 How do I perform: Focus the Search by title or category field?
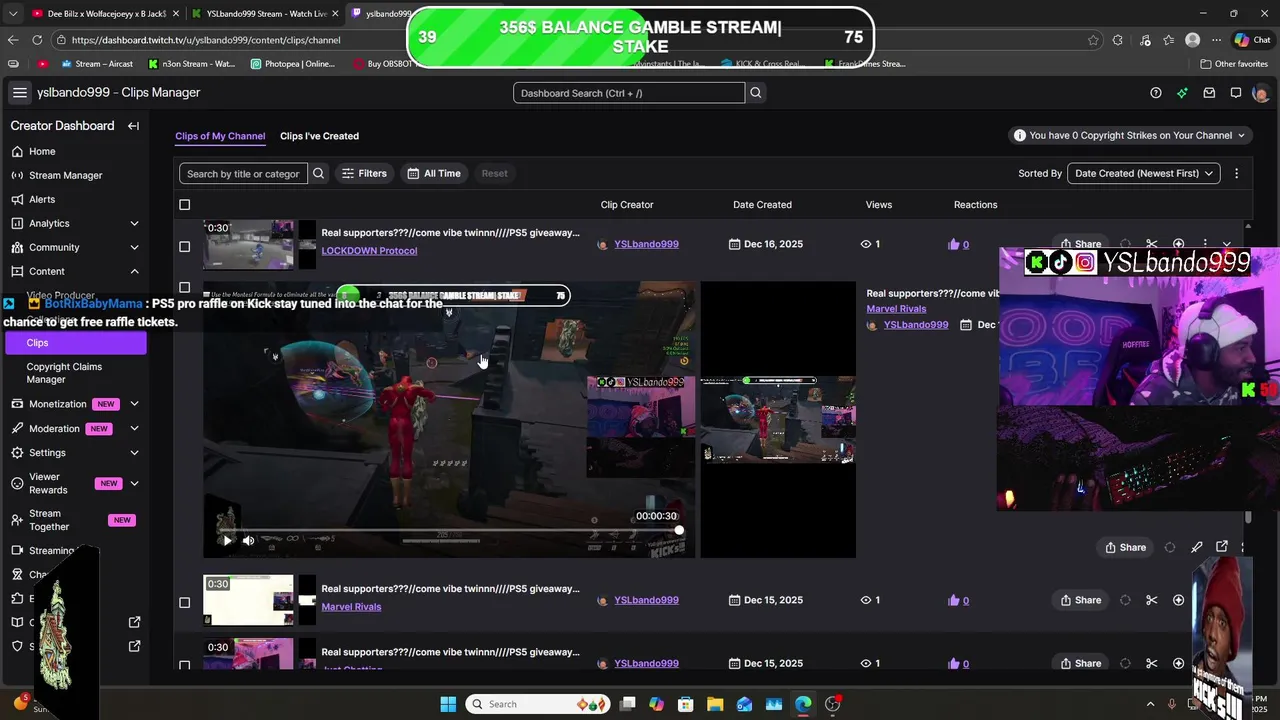[x=243, y=173]
